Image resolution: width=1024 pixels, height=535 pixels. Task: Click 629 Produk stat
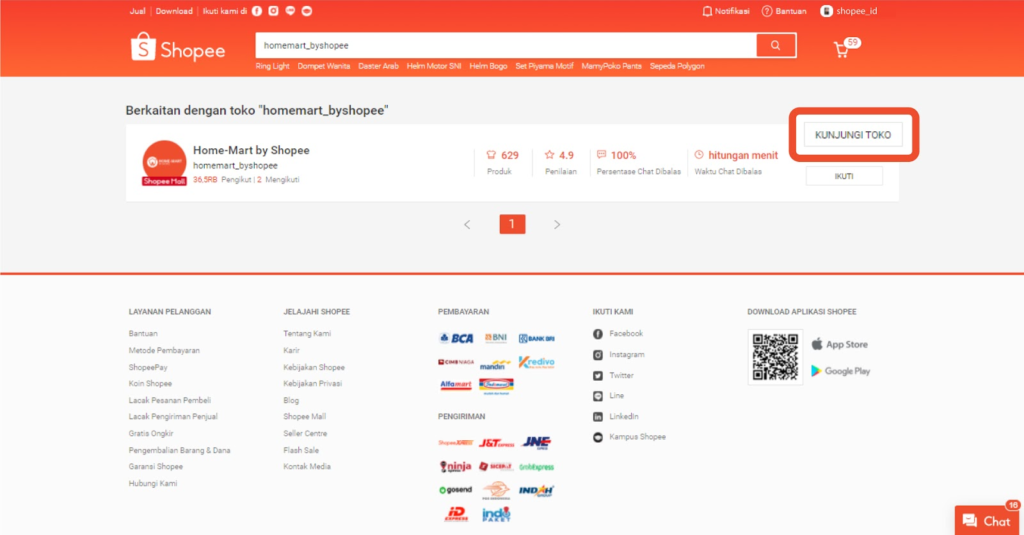tap(502, 162)
